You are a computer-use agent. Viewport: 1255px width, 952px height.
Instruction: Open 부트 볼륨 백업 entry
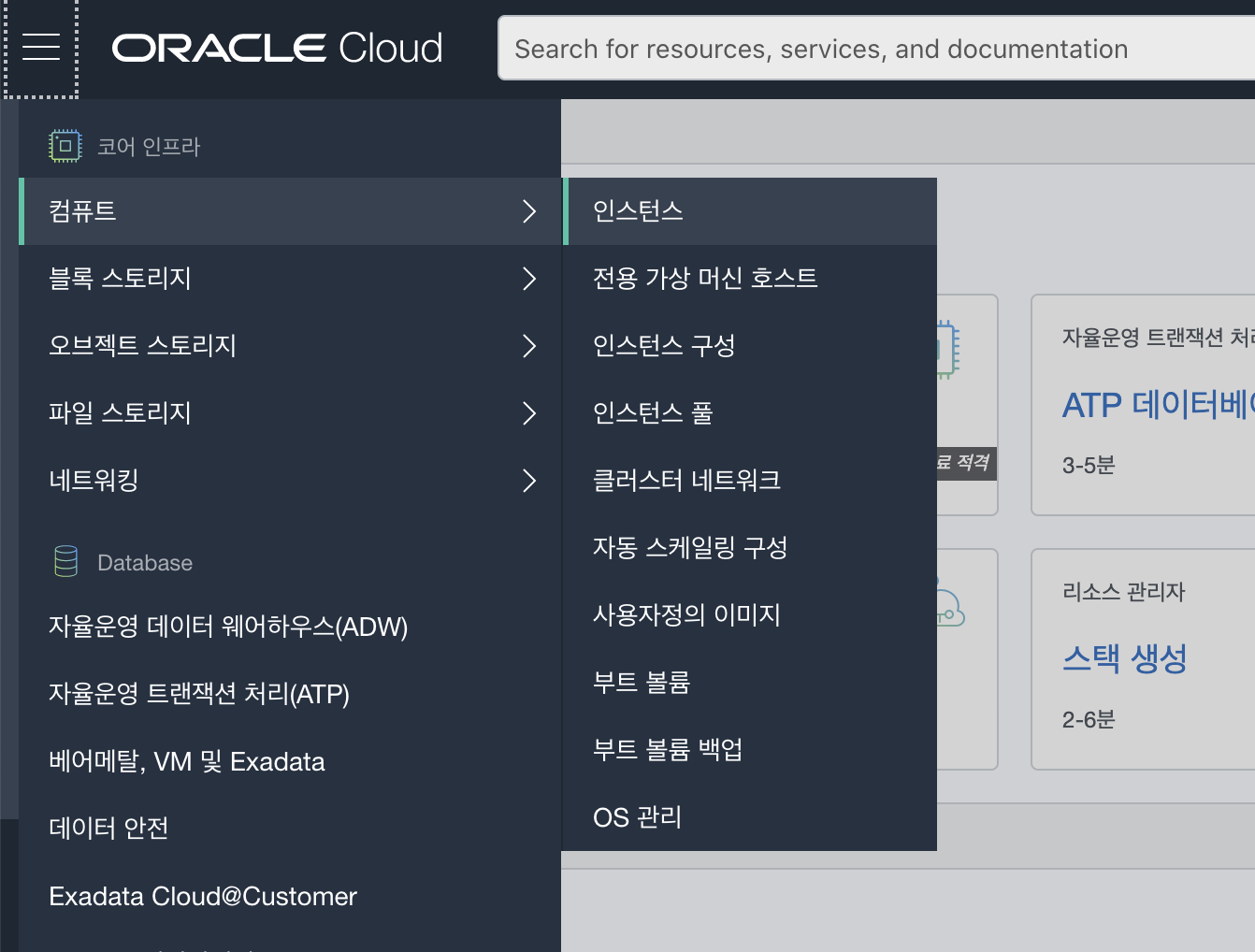pos(750,750)
